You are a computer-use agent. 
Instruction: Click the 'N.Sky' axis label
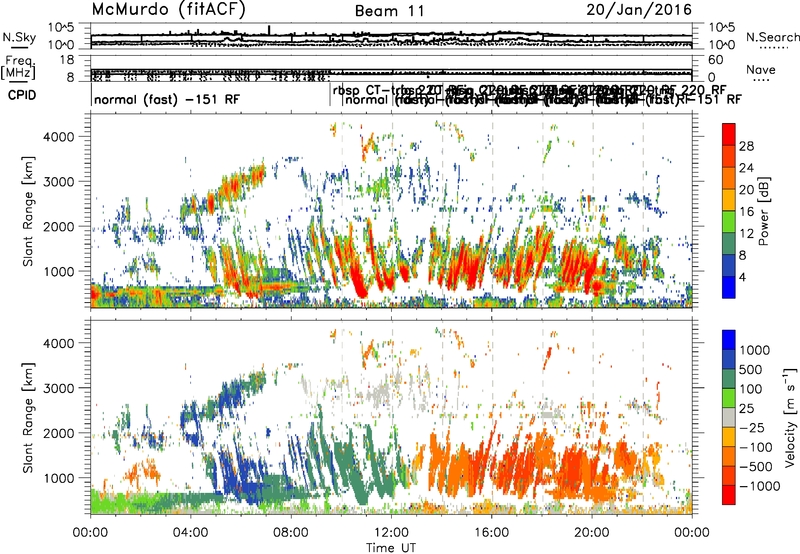[19, 37]
